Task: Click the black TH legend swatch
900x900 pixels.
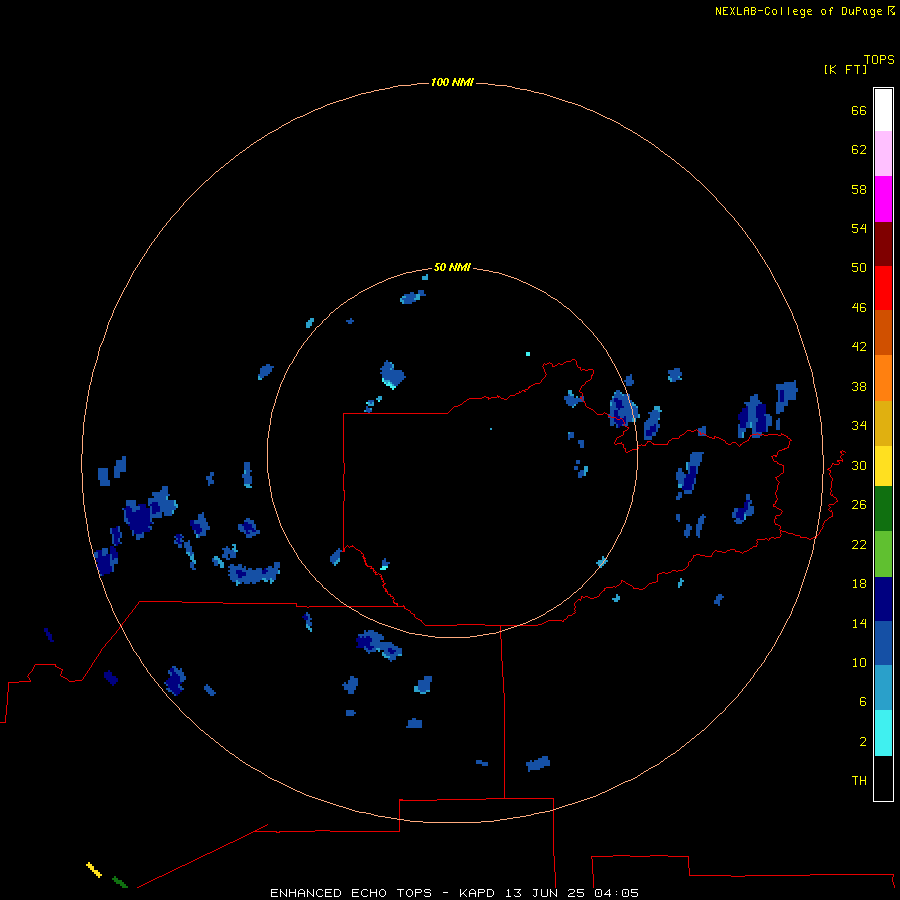Action: point(883,778)
